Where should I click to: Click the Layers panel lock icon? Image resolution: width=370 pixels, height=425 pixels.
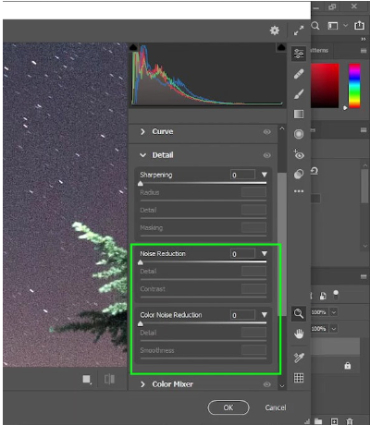pyautogui.click(x=347, y=366)
